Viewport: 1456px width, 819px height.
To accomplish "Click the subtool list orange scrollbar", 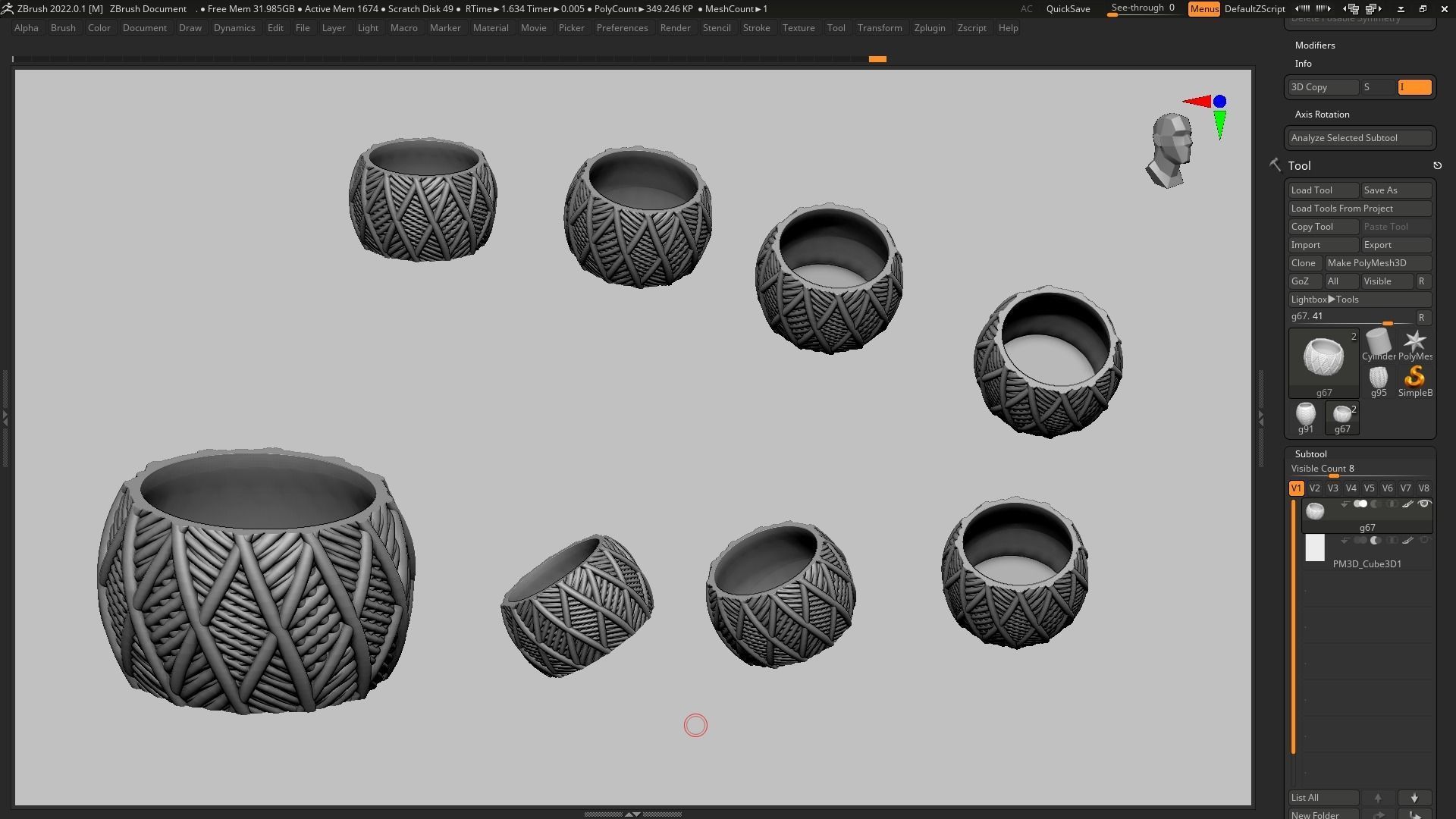I will (1294, 627).
